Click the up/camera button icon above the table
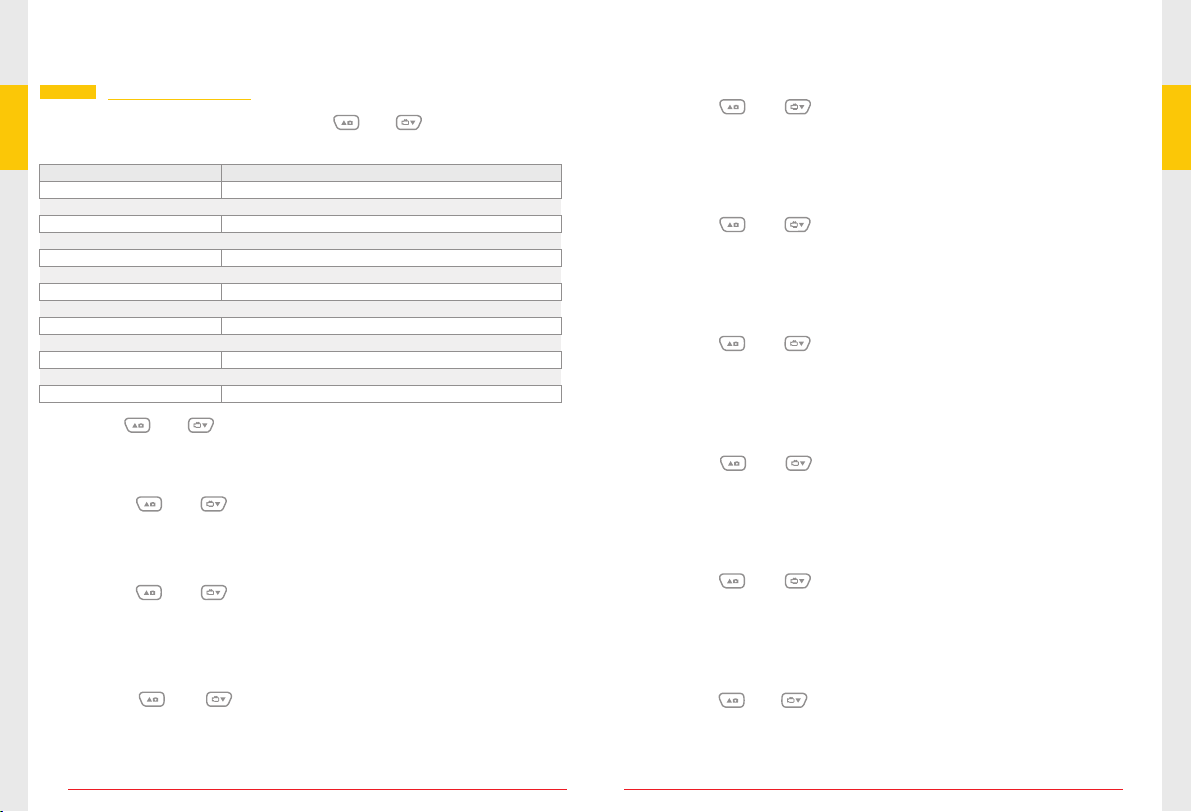Viewport: 1192px width, 812px height. click(346, 122)
